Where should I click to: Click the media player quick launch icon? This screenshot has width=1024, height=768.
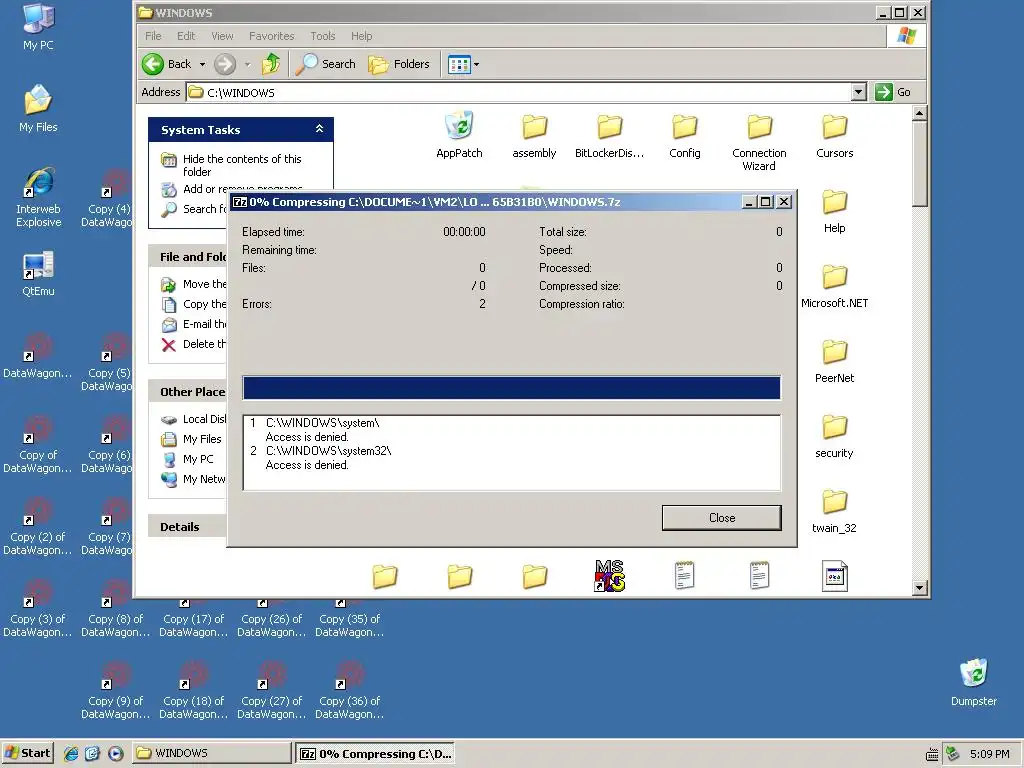pyautogui.click(x=116, y=754)
